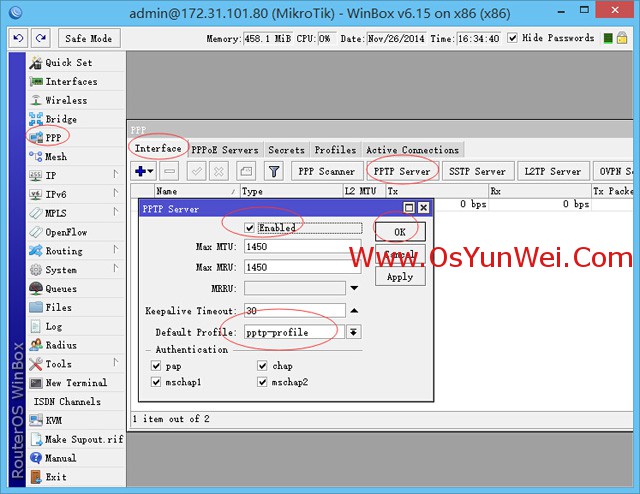Open Quick Set from sidebar
Image resolution: width=640 pixels, height=494 pixels.
[76, 62]
